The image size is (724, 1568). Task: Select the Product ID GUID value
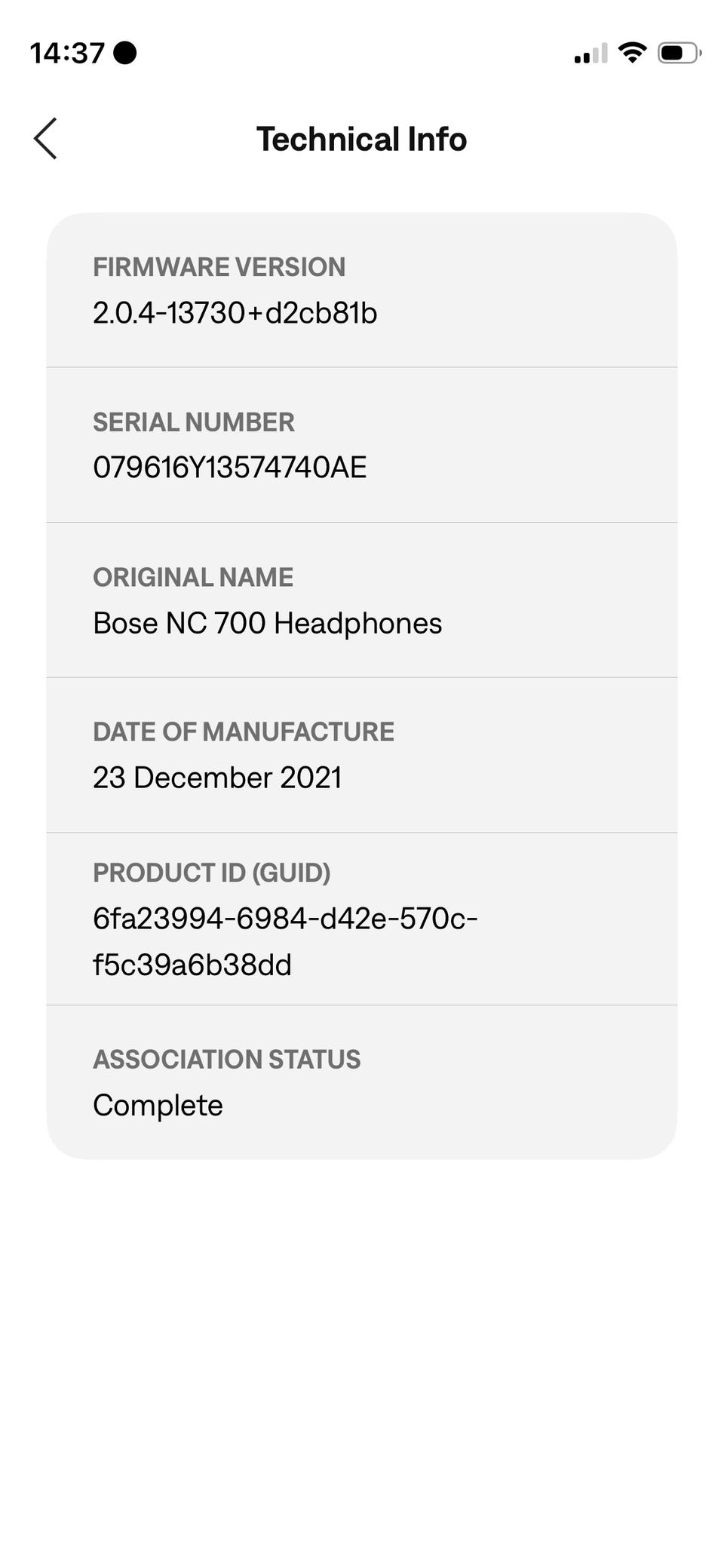click(285, 919)
